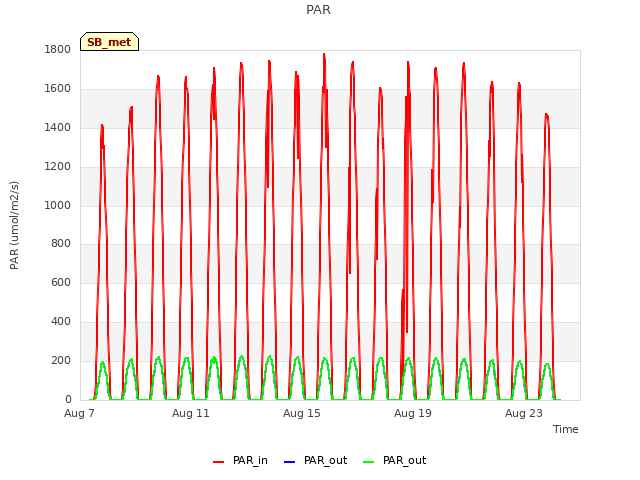Click the 400 y-axis tick label
Screen dimensions: 640x480
pyautogui.click(x=61, y=322)
